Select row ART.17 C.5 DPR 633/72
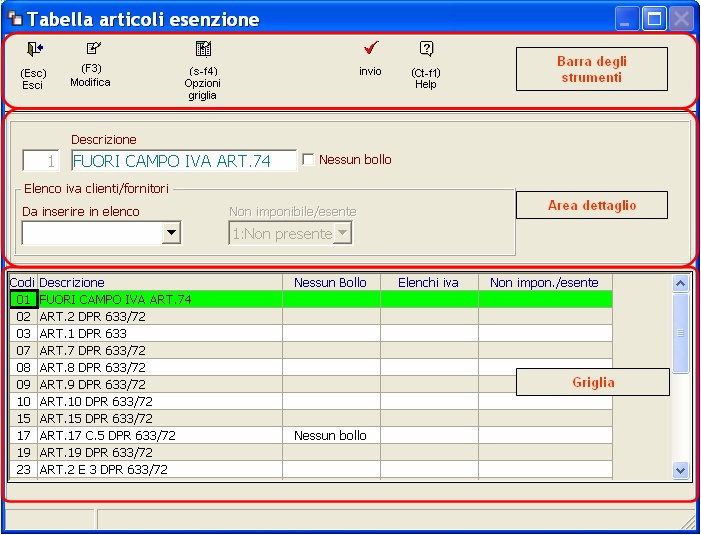The width and height of the screenshot is (701, 535). pos(311,435)
